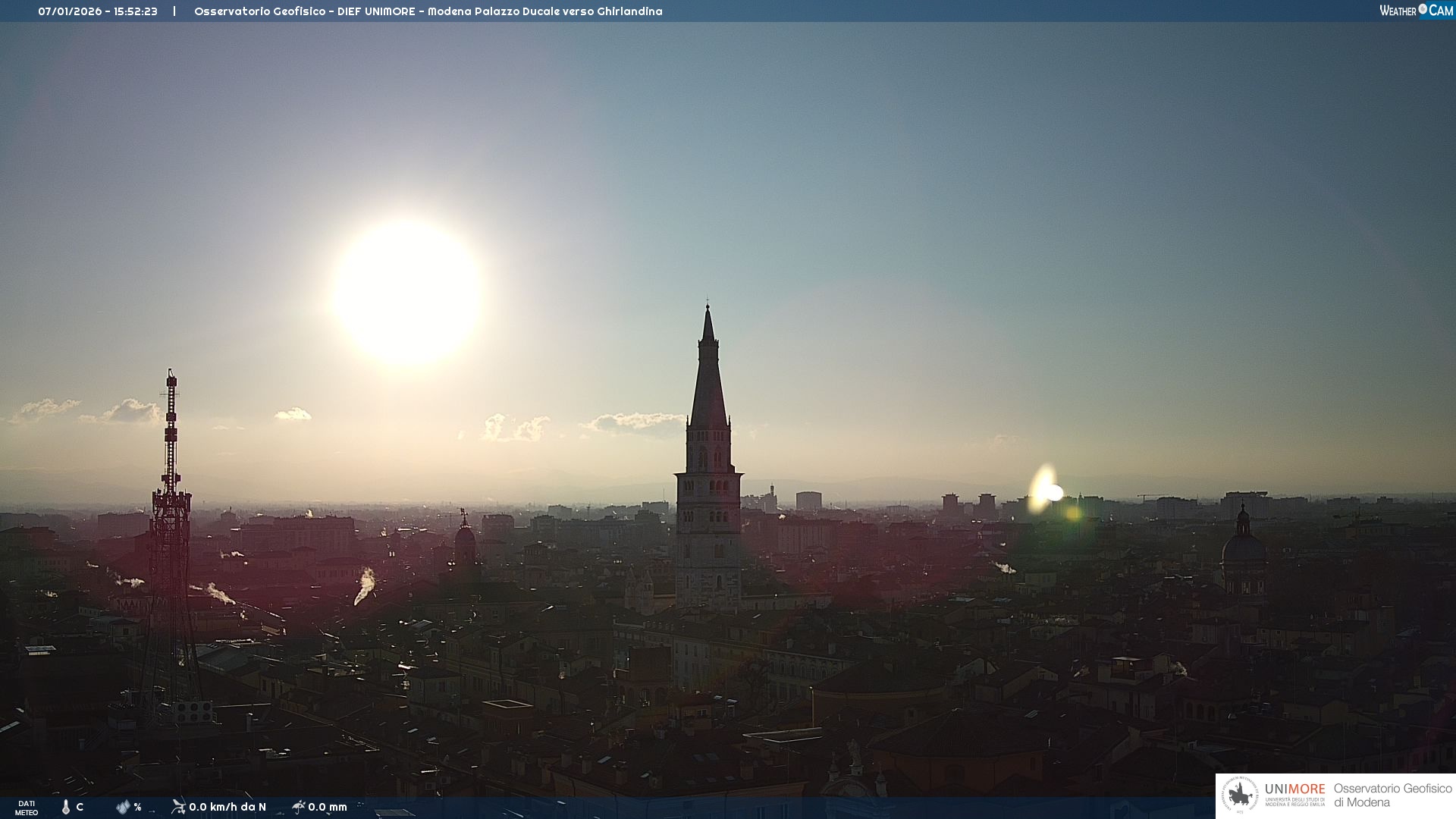The height and width of the screenshot is (819, 1456).
Task: Click the Osservatorio Geofisico camera title text
Action: point(428,11)
